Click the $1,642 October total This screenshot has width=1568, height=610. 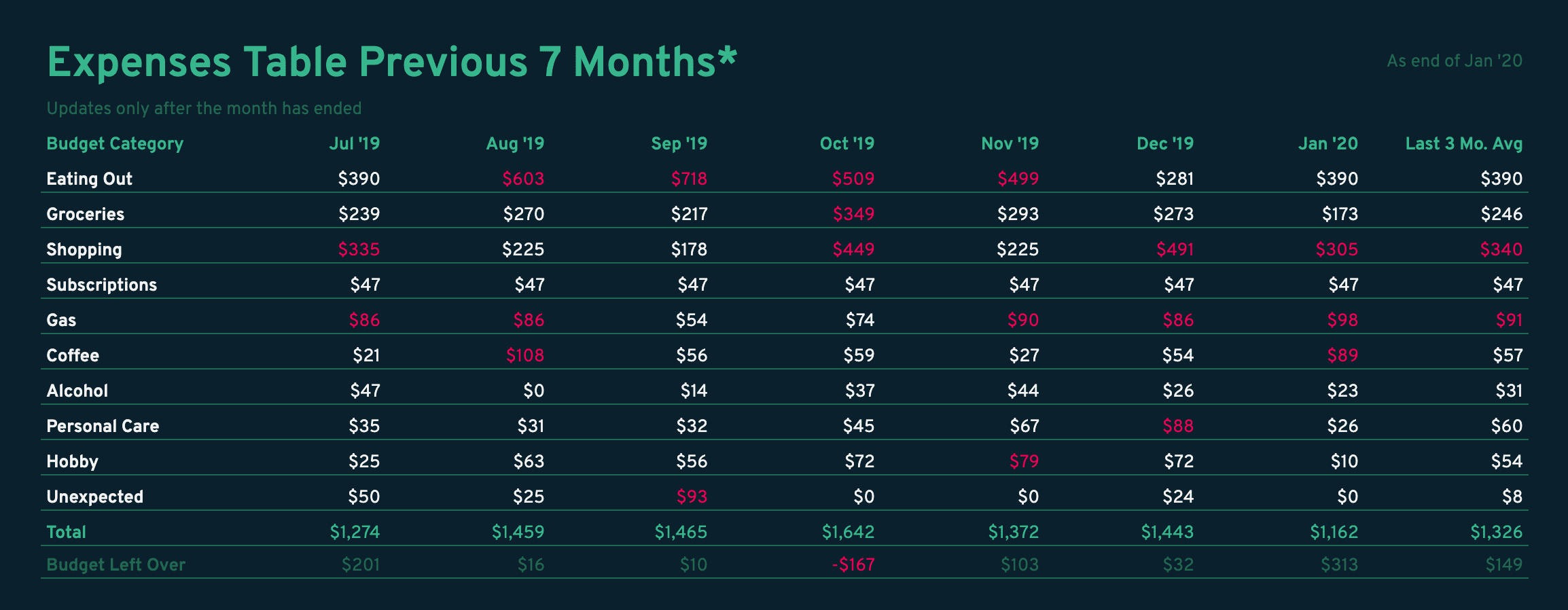(x=848, y=533)
